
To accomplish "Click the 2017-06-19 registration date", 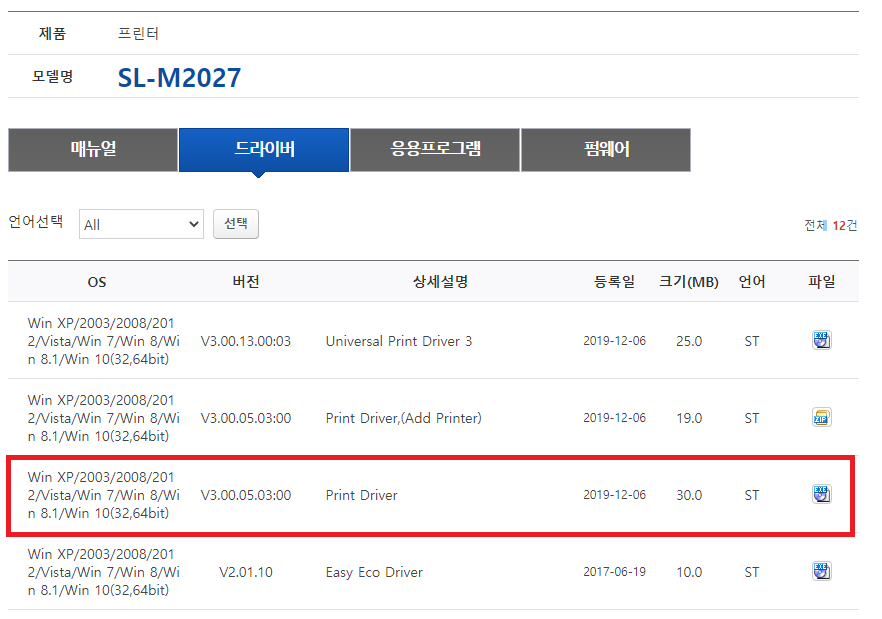I will click(x=614, y=572).
